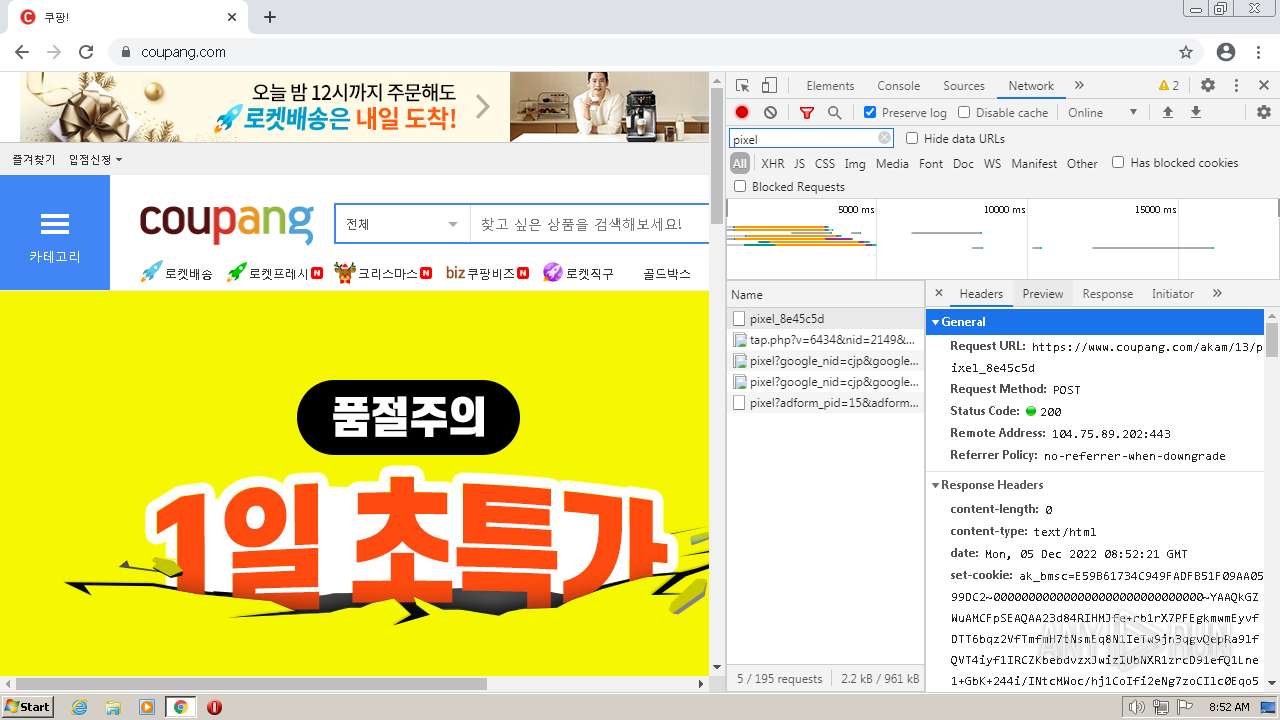Open Internet Explorer from the taskbar

79,707
